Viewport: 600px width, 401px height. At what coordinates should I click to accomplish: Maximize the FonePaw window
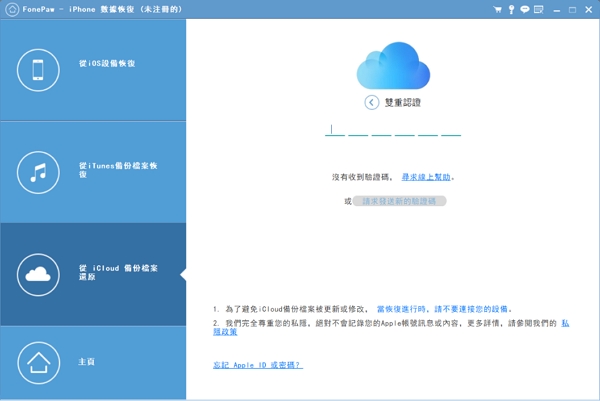tap(572, 10)
